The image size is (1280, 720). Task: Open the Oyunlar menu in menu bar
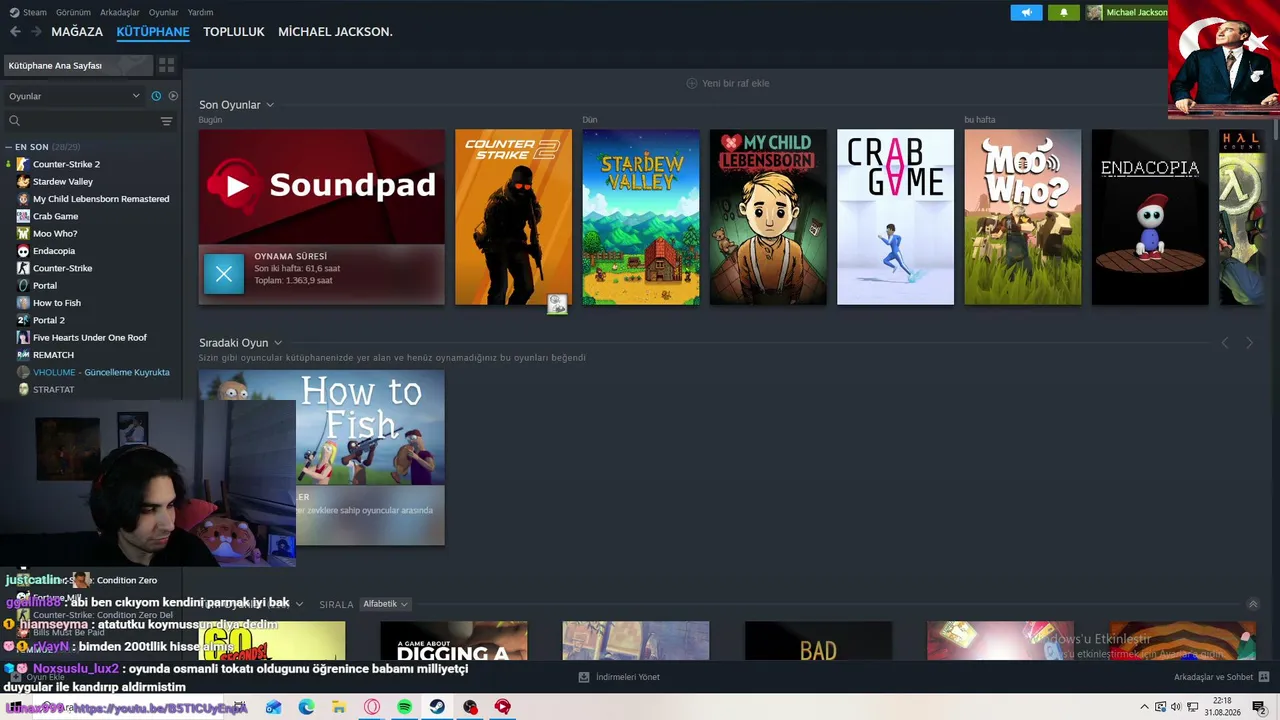point(163,12)
